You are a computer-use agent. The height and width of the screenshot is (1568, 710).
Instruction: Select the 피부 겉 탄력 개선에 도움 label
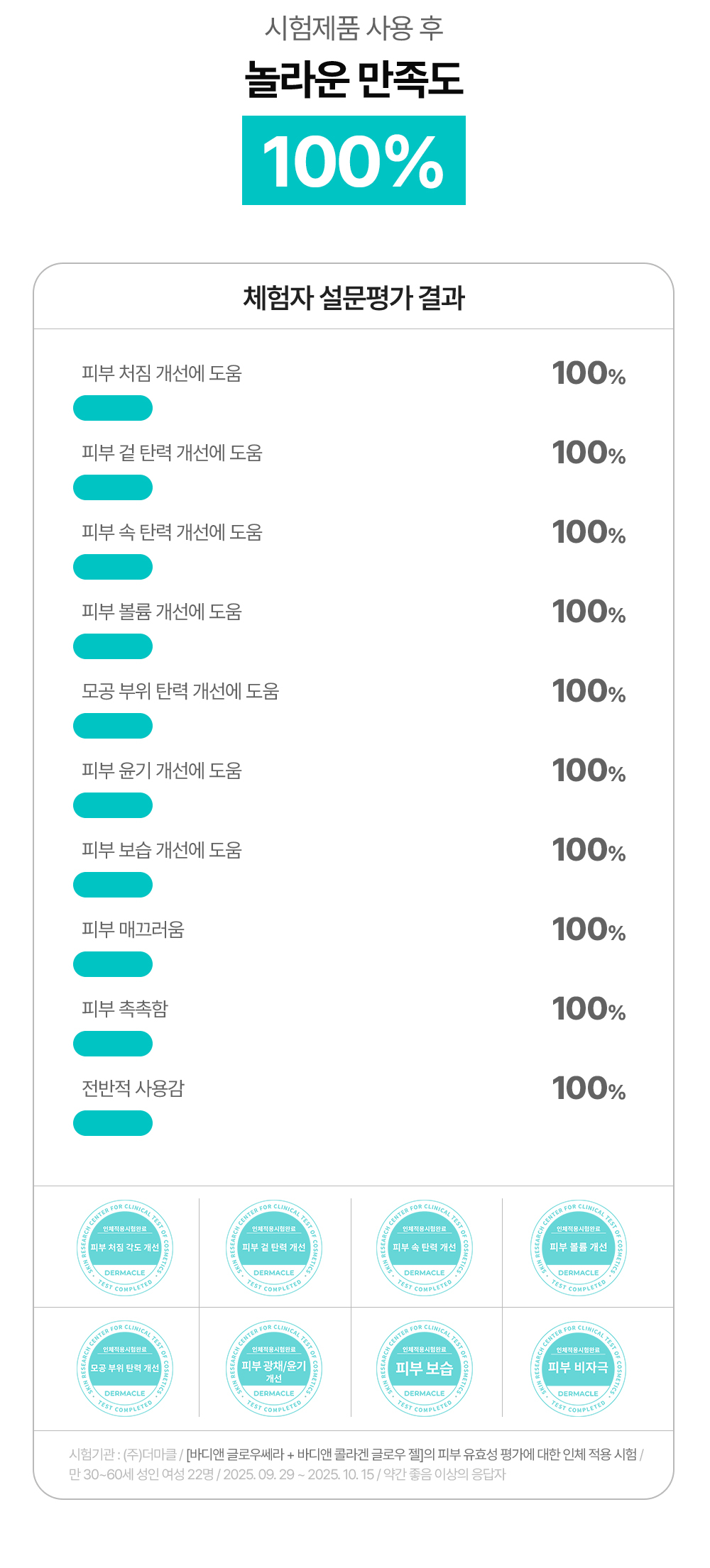(x=172, y=453)
